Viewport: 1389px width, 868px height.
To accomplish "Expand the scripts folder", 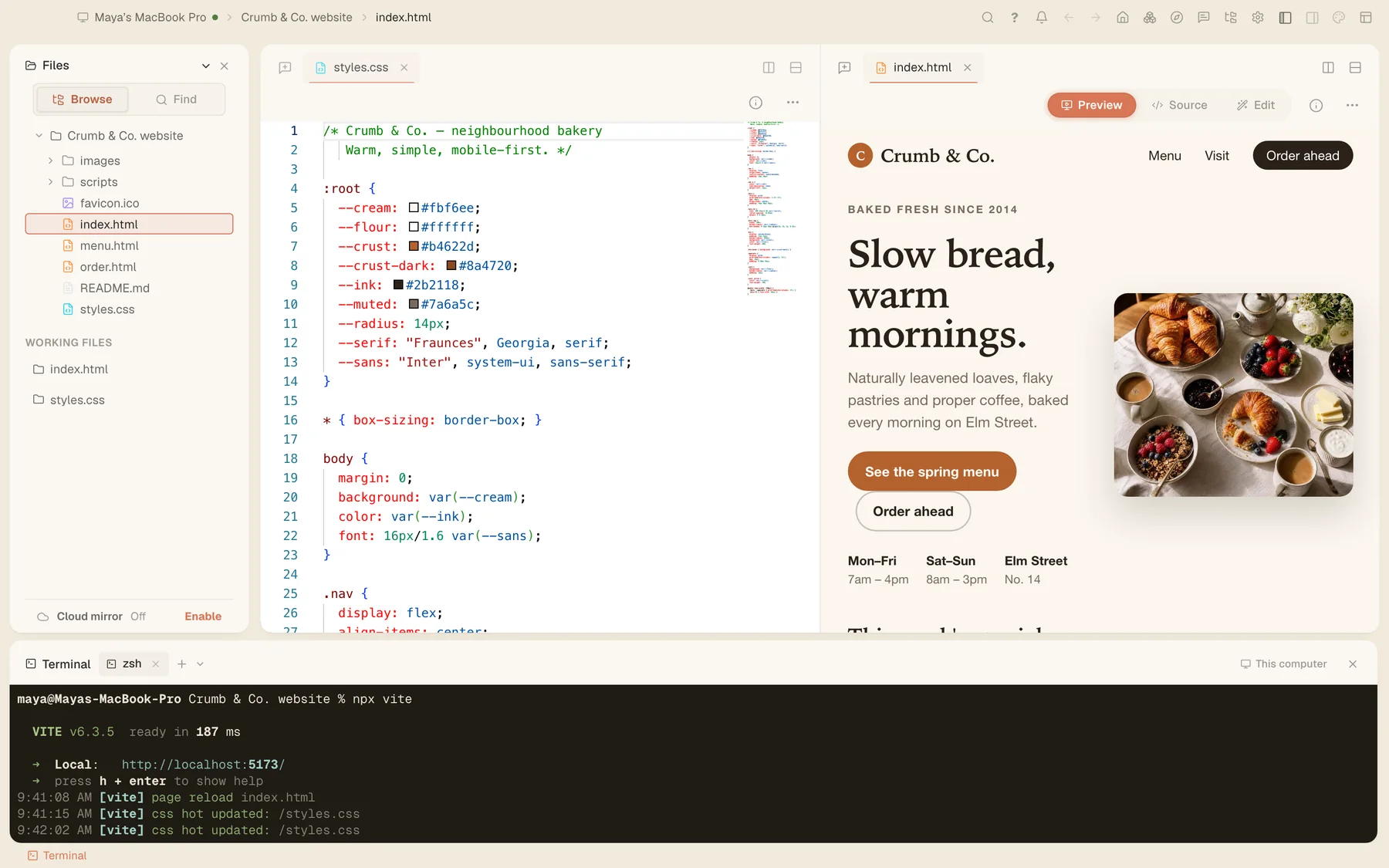I will pyautogui.click(x=50, y=181).
